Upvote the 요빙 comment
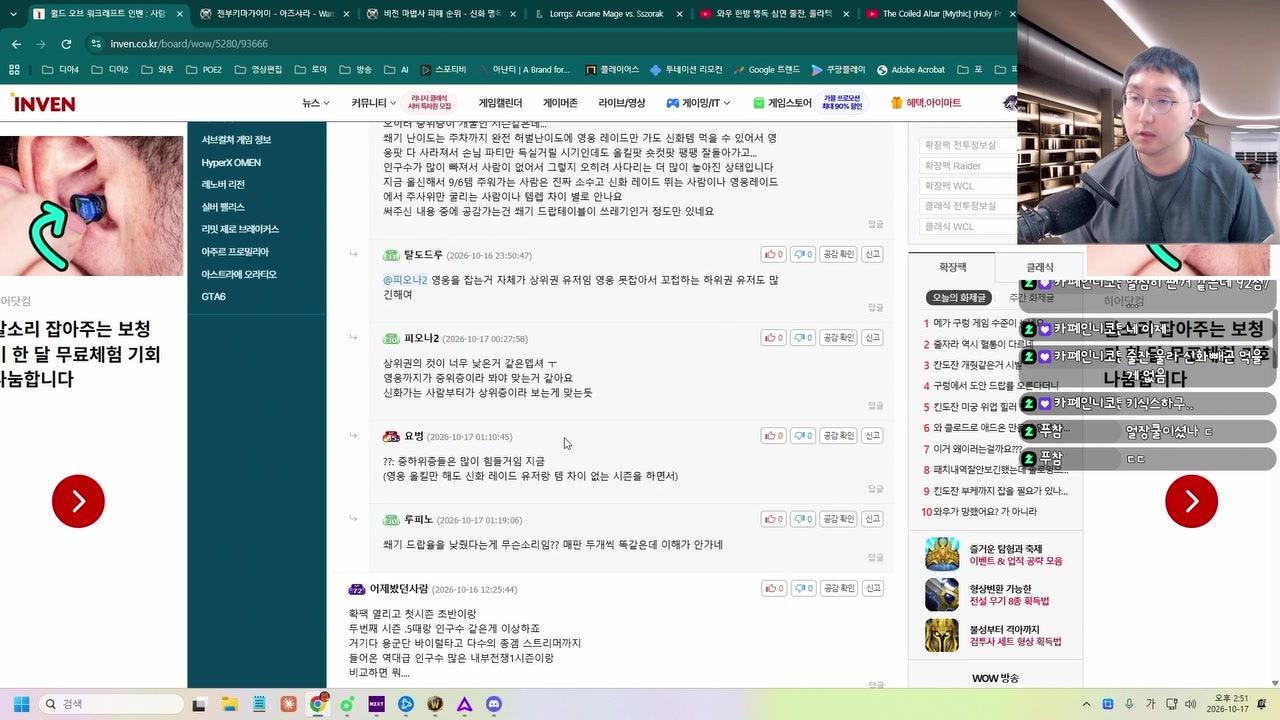The width and height of the screenshot is (1280, 720). 772,436
